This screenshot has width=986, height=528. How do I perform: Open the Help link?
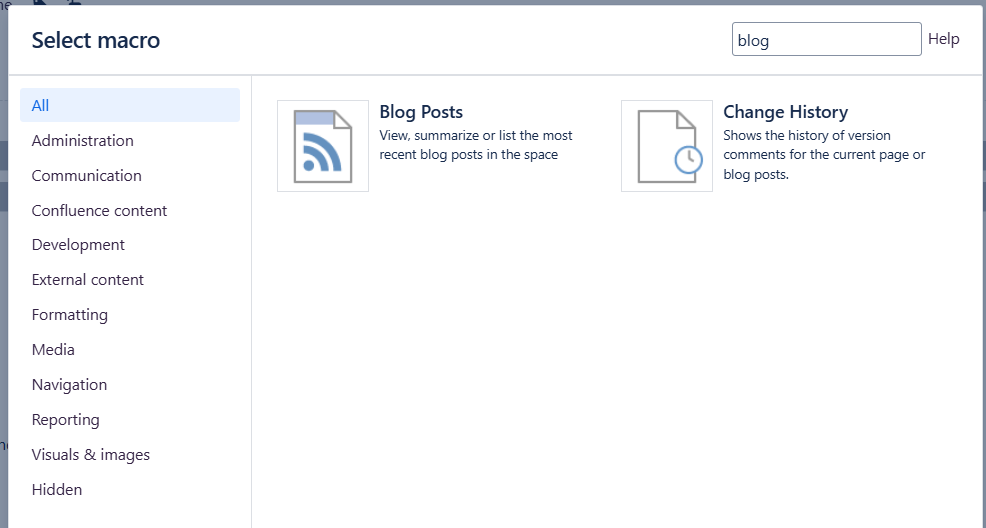click(943, 39)
